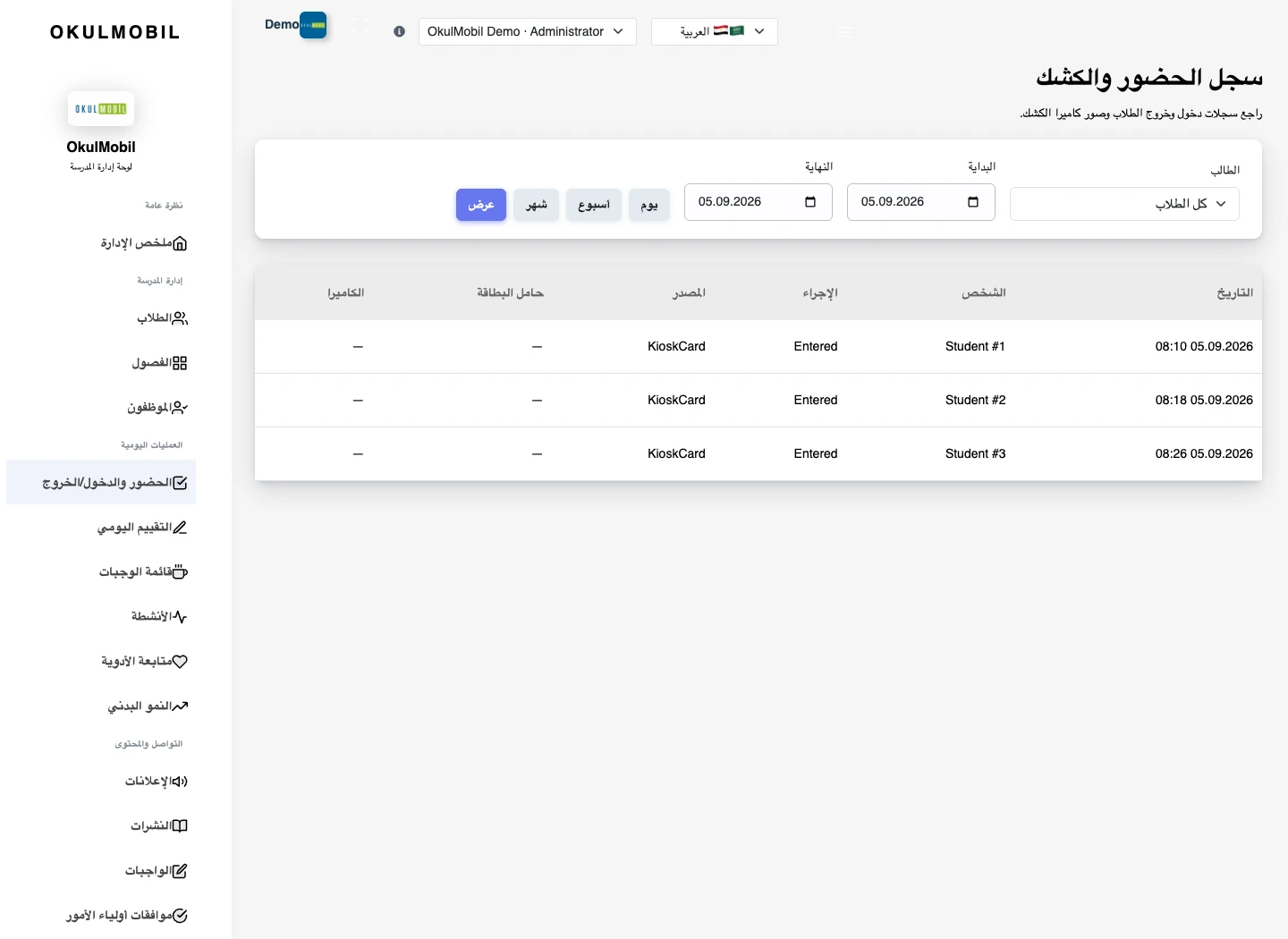The image size is (1288, 939).
Task: Select the Student #1 cell
Action: click(x=975, y=347)
